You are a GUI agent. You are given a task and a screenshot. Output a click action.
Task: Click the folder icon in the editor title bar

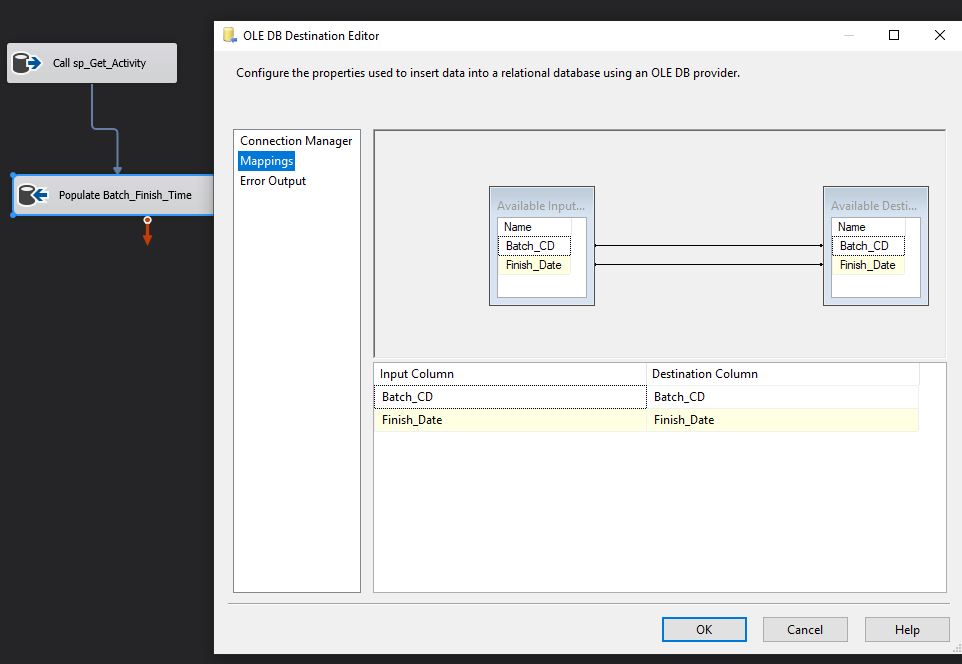pyautogui.click(x=230, y=35)
